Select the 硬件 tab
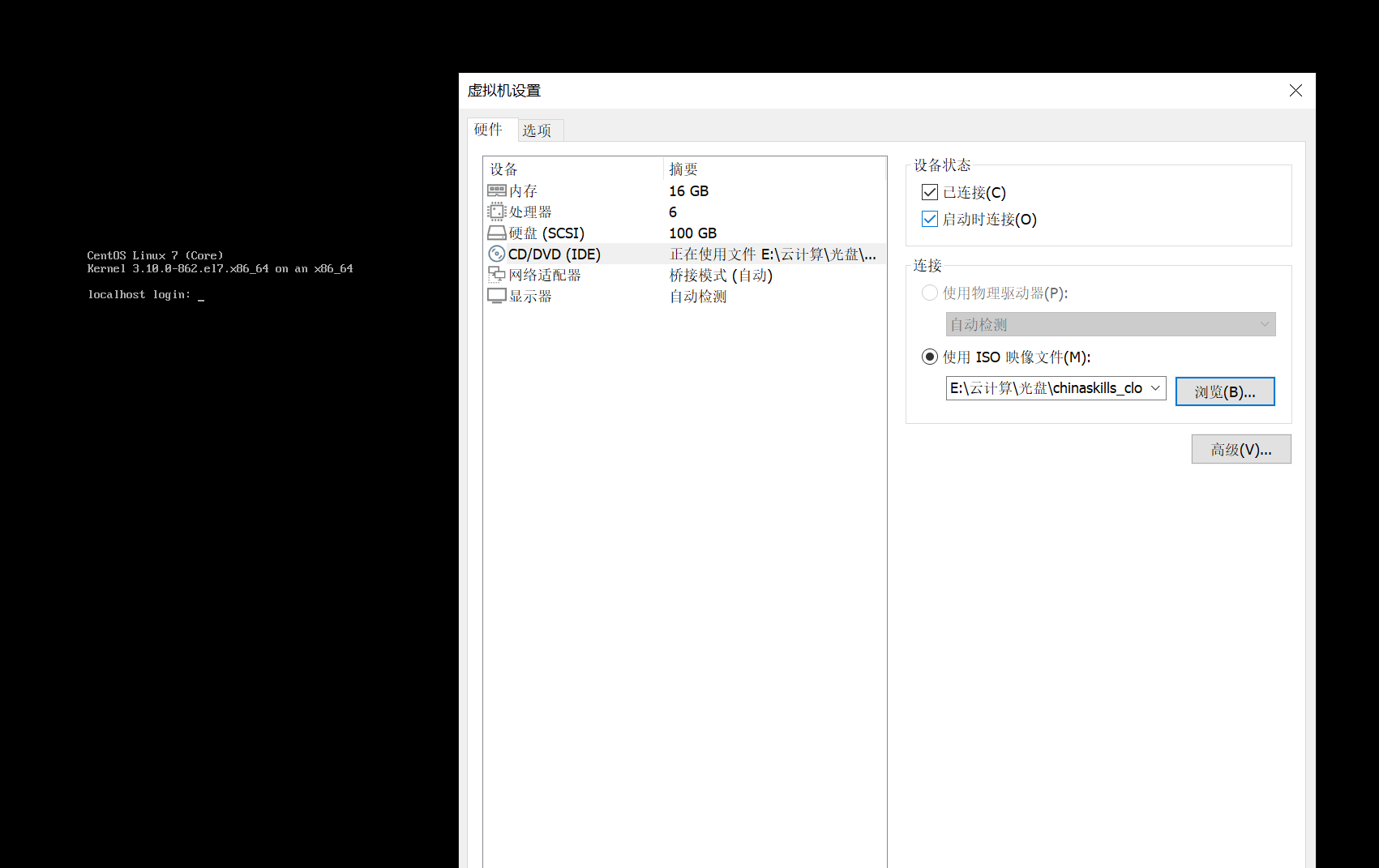The width and height of the screenshot is (1379, 868). [x=489, y=130]
